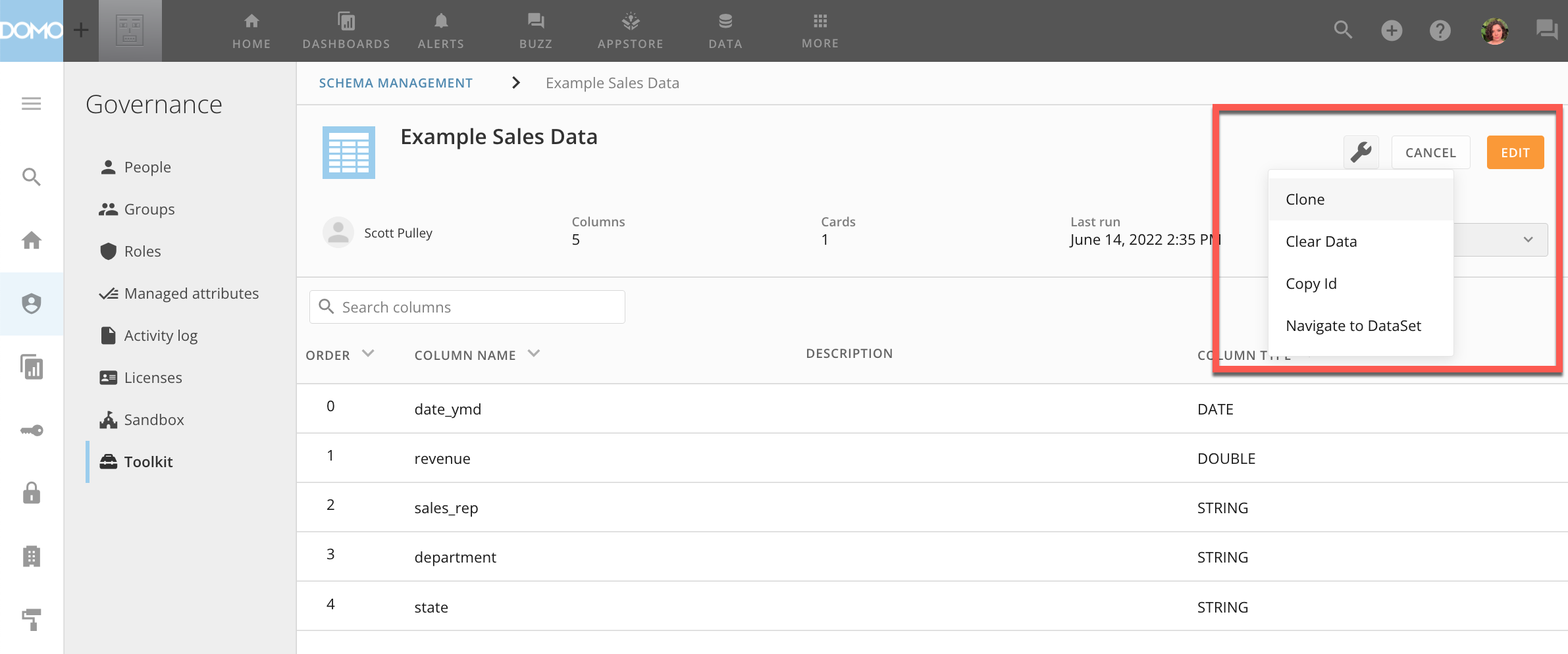Expand the ORDER column sort chevron
This screenshot has height=654, width=1568.
(x=368, y=354)
